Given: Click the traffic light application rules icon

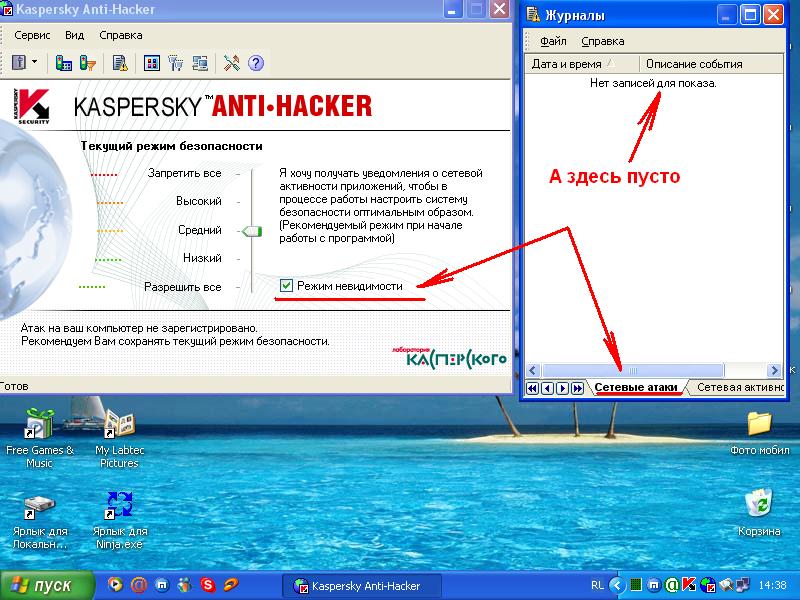Looking at the screenshot, I should pos(64,63).
